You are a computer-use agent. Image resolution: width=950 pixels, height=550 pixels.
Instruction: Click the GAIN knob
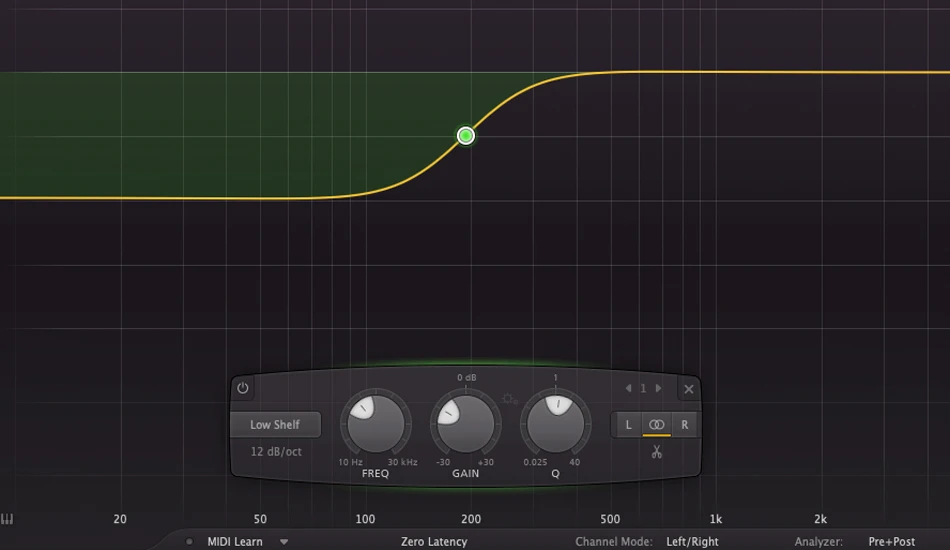pos(465,424)
